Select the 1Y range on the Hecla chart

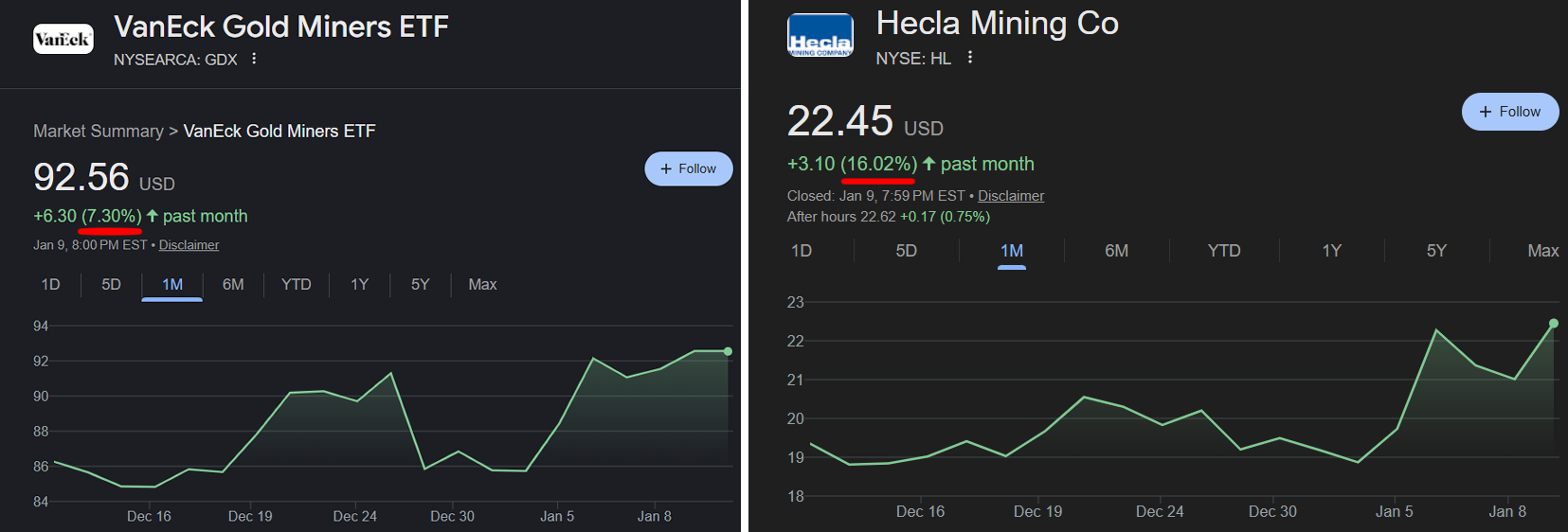pyautogui.click(x=1332, y=251)
